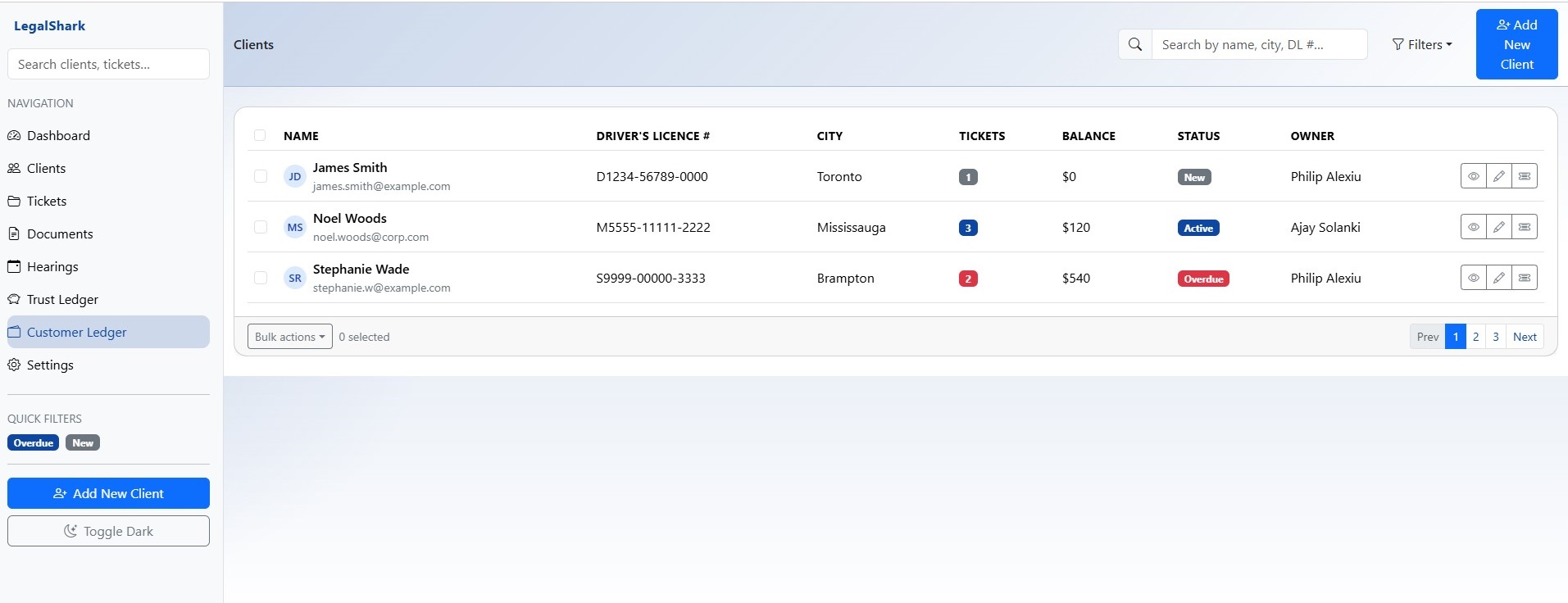The height and width of the screenshot is (603, 1568).
Task: Switch theme with Toggle Dark button
Action: [108, 531]
